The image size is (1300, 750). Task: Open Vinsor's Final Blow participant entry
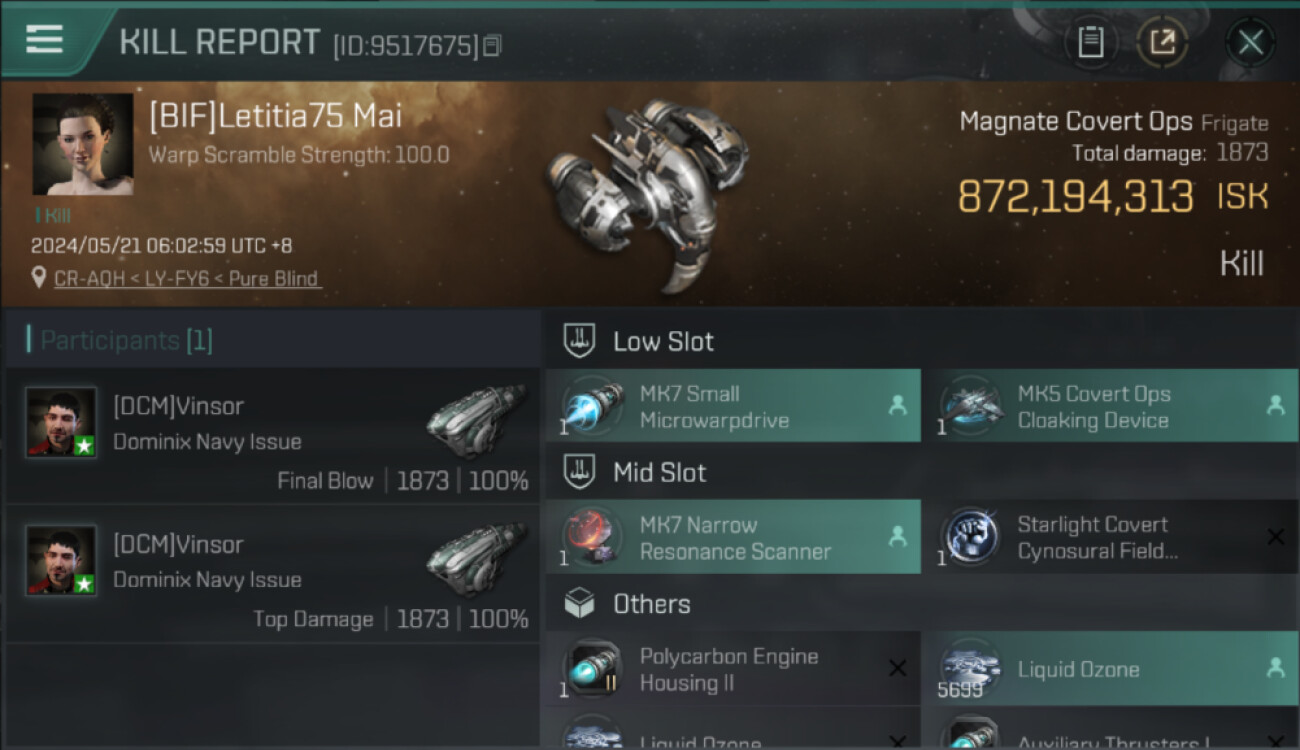272,438
